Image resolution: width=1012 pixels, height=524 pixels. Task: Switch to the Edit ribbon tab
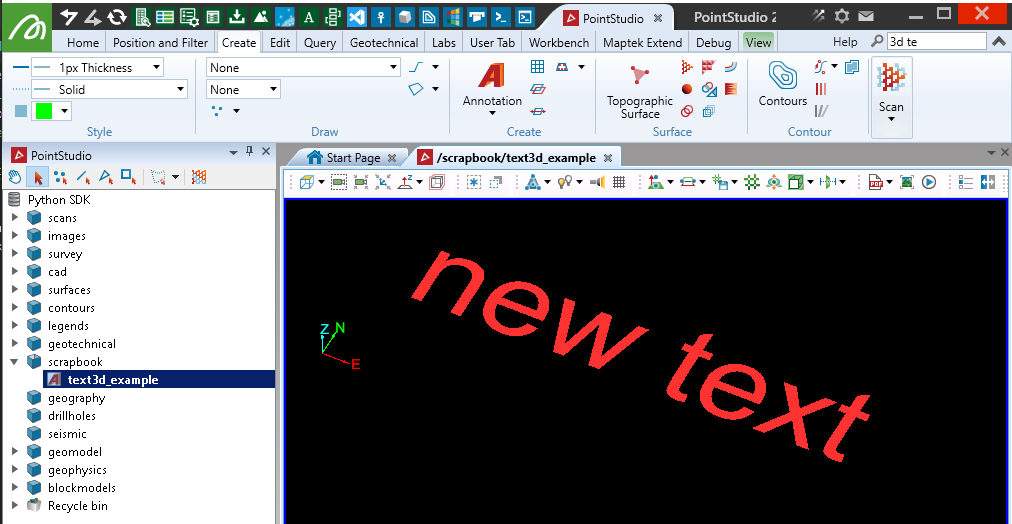point(280,43)
